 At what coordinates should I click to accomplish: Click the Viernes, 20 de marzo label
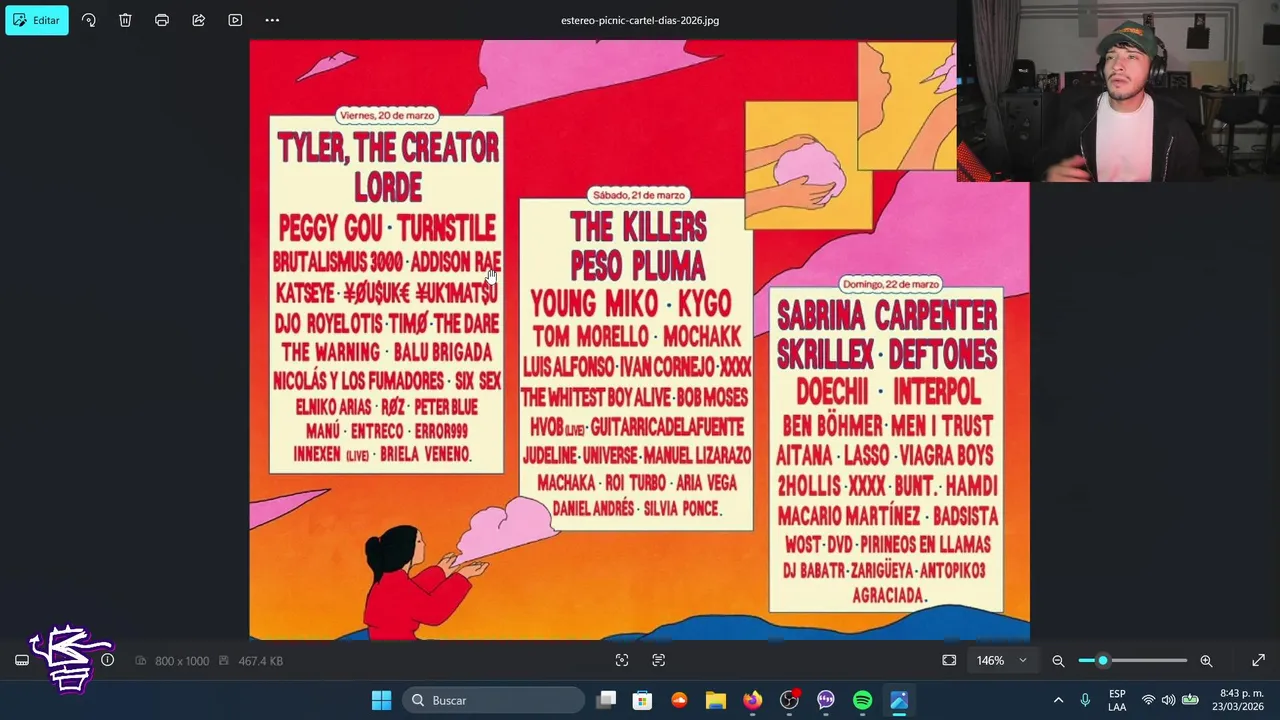tap(387, 115)
